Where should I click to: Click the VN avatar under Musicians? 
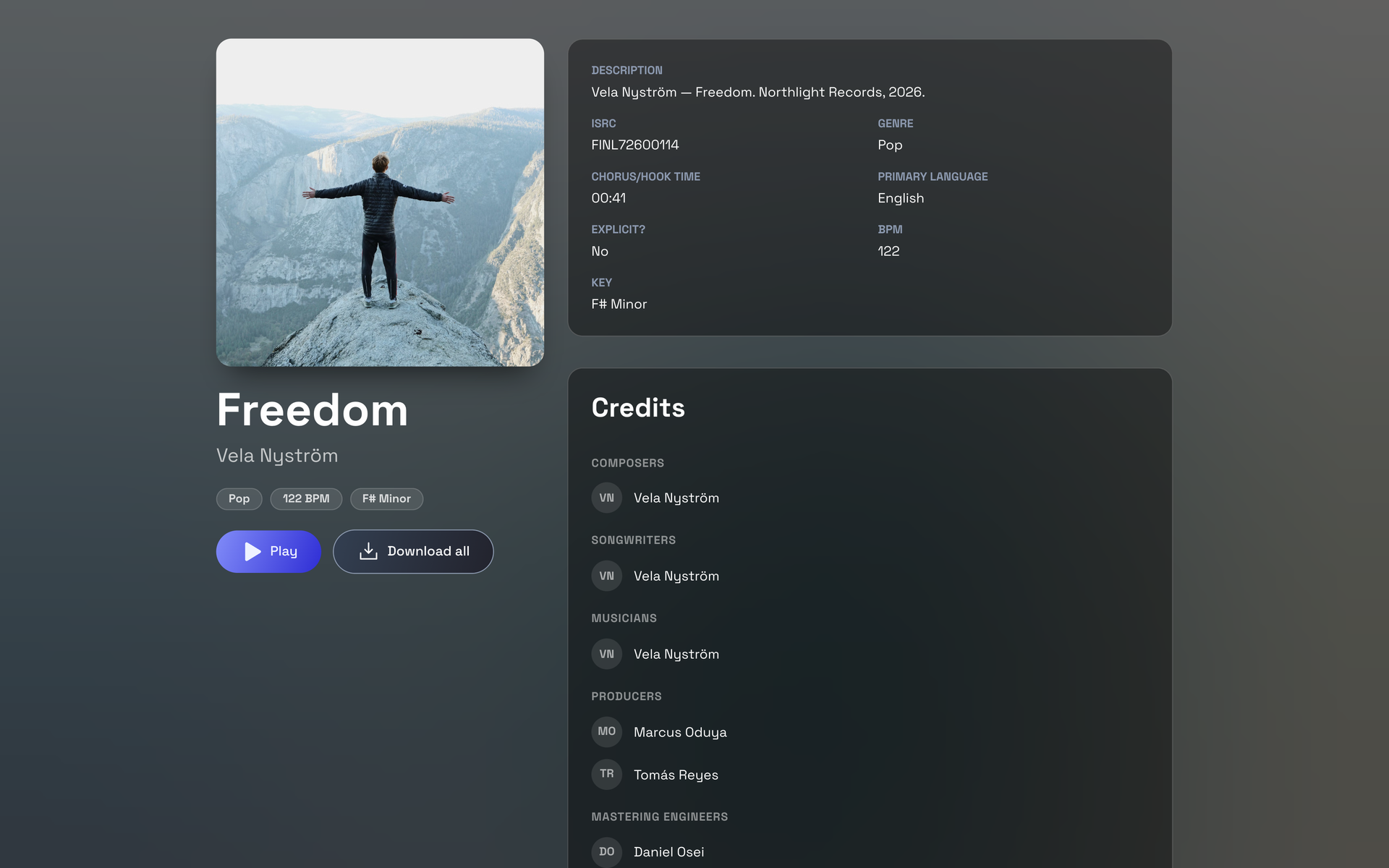[606, 654]
